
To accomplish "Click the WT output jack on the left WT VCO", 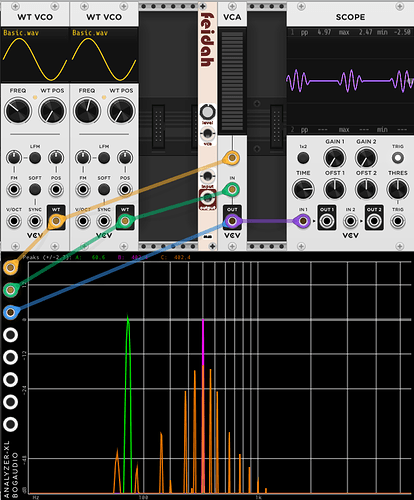I will 56,221.
